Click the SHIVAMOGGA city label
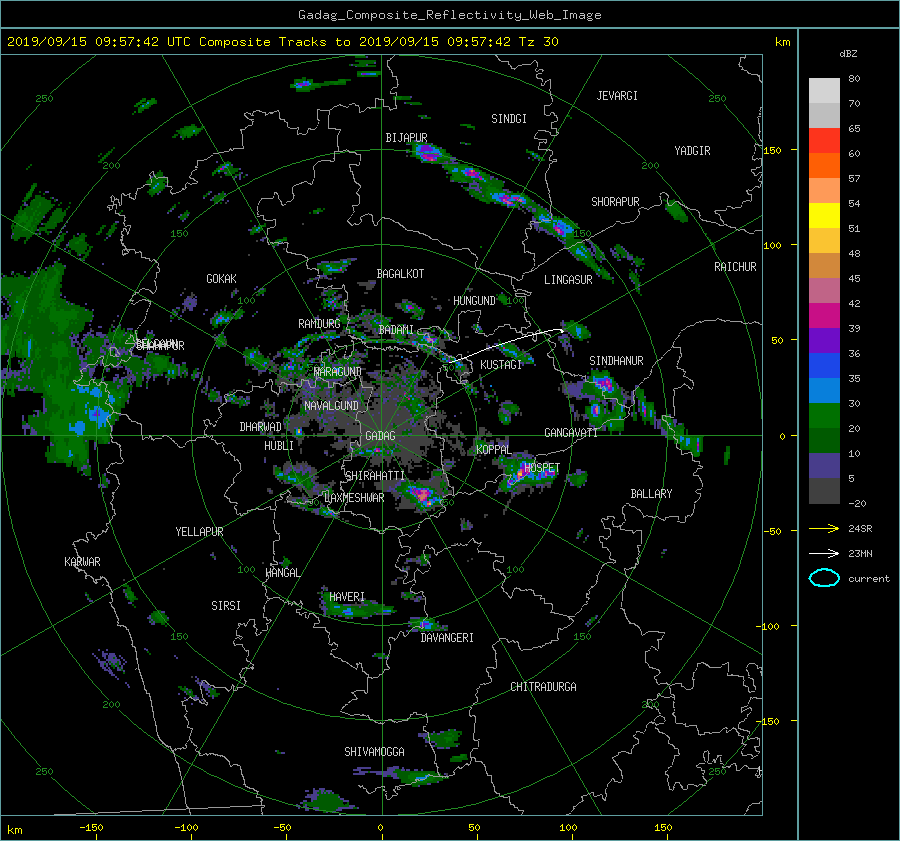Screen dimensions: 900x841 click(x=374, y=752)
